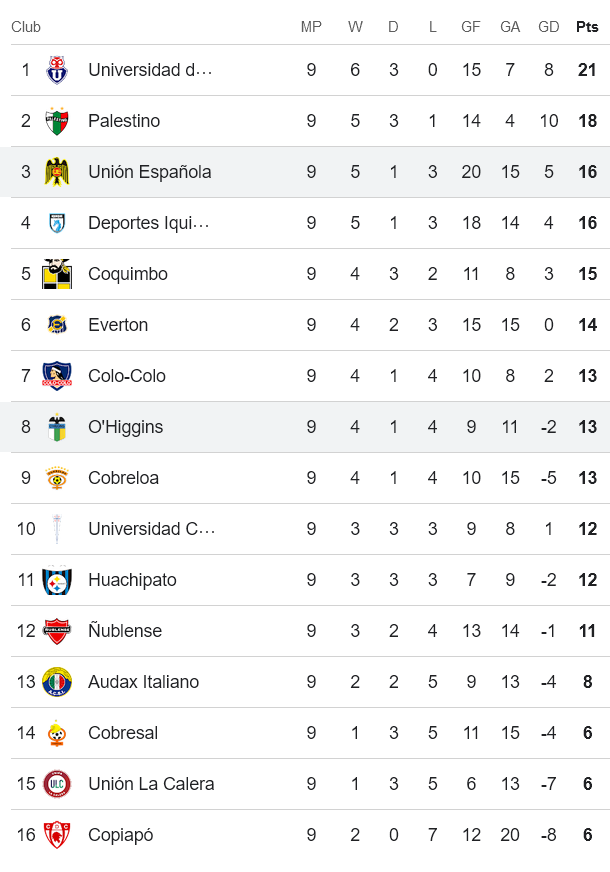Click the Palestino club crest
This screenshot has width=610, height=872.
click(57, 121)
